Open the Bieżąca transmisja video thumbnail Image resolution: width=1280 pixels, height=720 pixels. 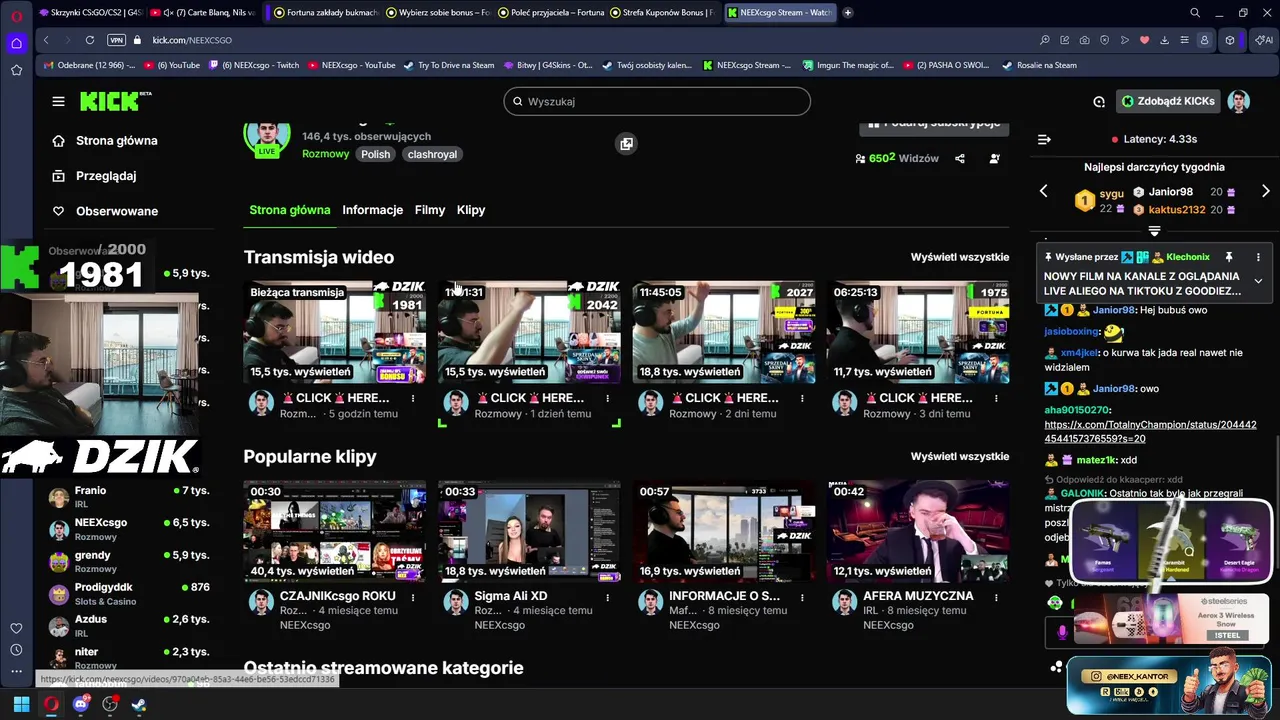pyautogui.click(x=335, y=332)
